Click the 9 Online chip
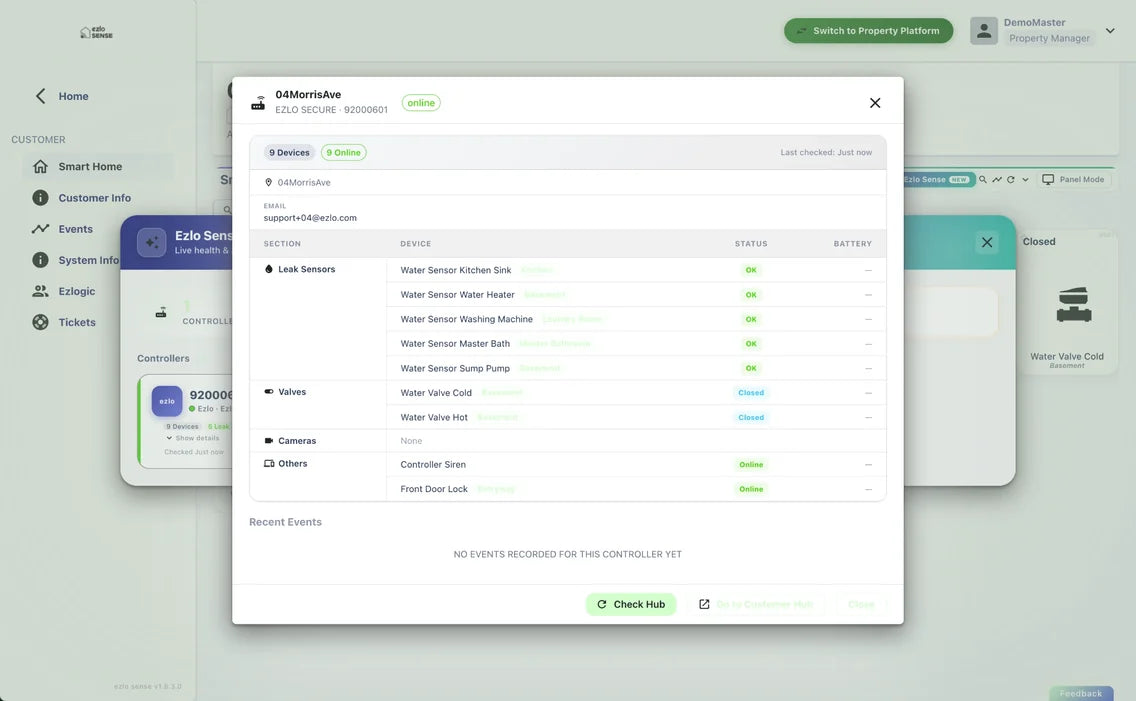This screenshot has height=701, width=1136. [x=343, y=153]
